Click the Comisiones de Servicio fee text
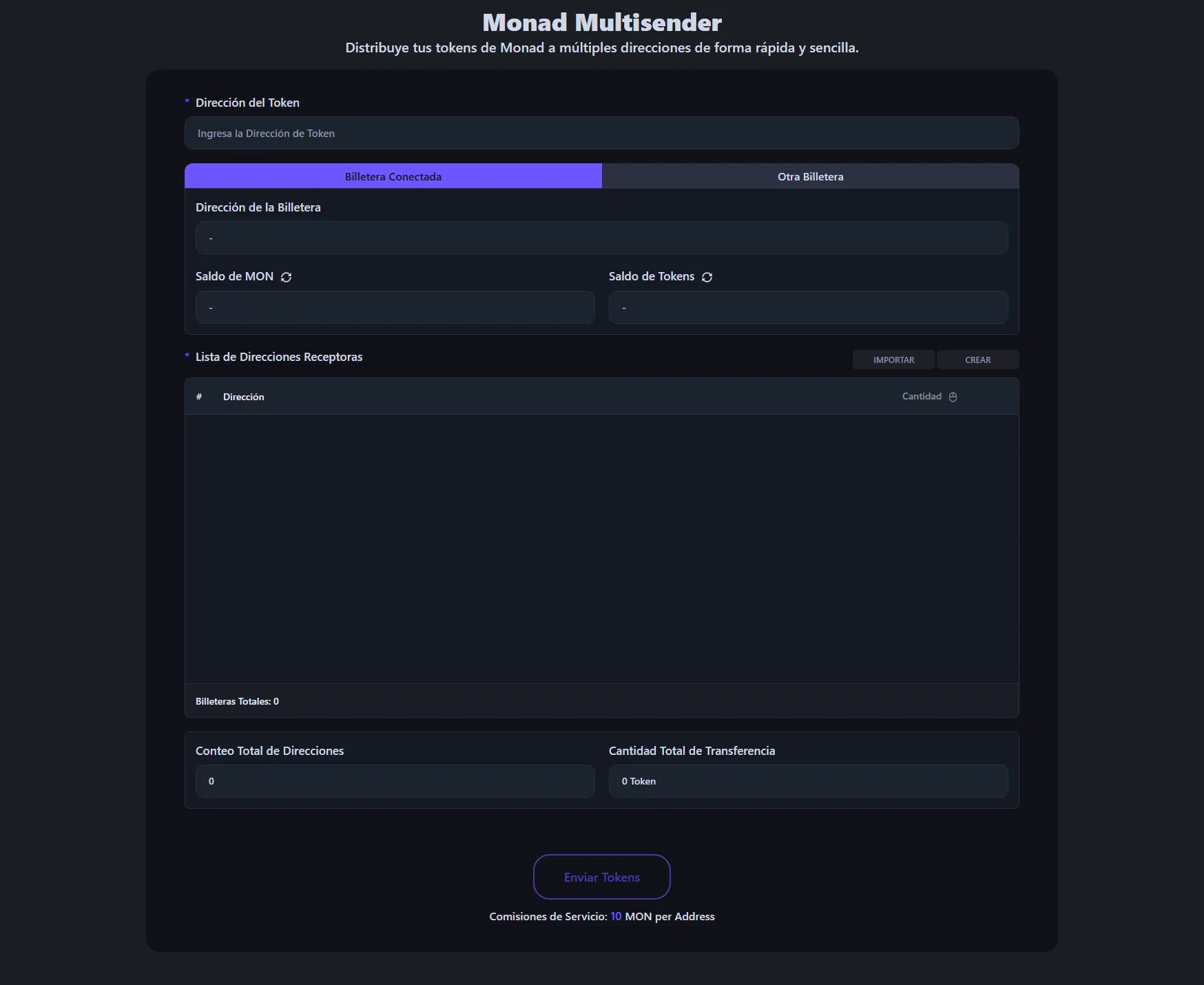 point(601,916)
